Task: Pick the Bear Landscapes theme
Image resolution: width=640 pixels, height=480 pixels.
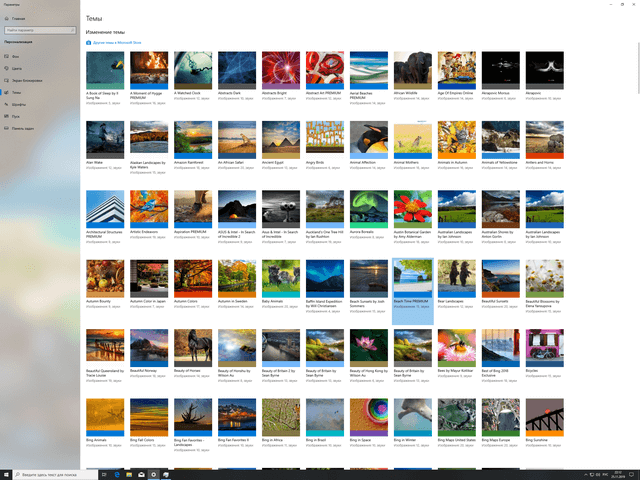Action: tap(457, 278)
